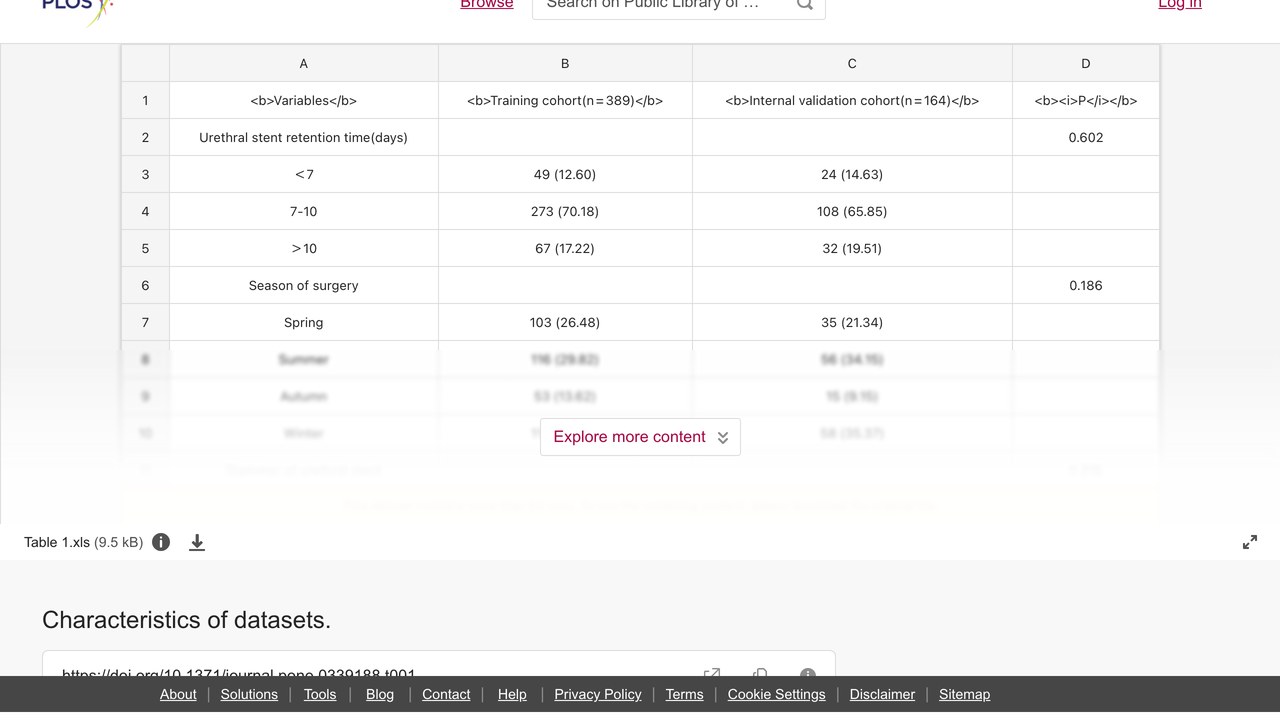Click the Help footer link
Image resolution: width=1280 pixels, height=720 pixels.
[512, 694]
